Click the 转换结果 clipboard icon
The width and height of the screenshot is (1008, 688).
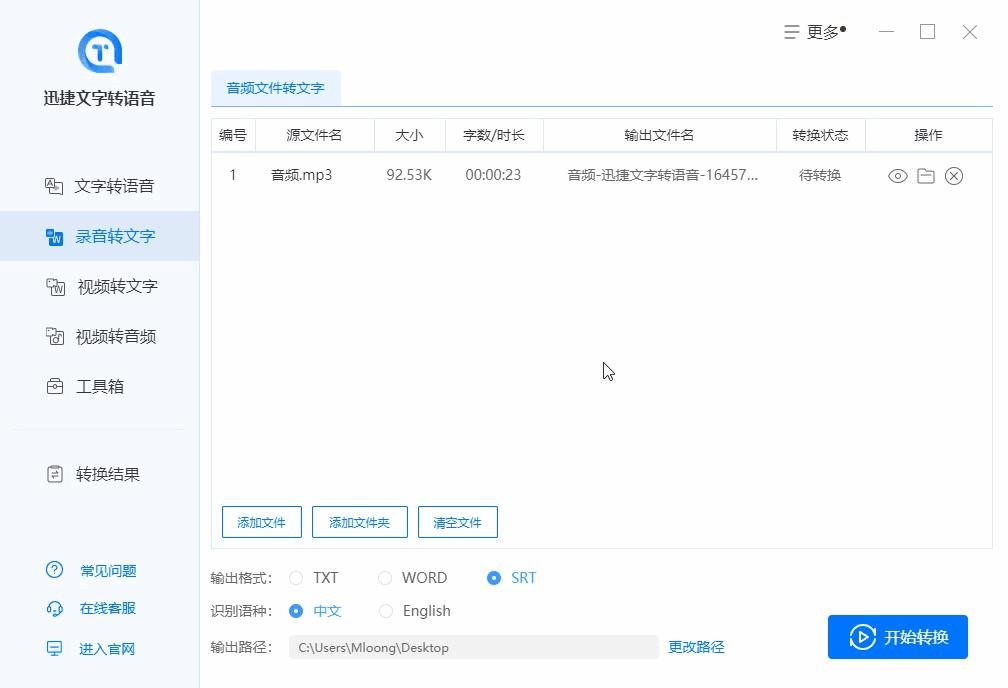pyautogui.click(x=55, y=475)
